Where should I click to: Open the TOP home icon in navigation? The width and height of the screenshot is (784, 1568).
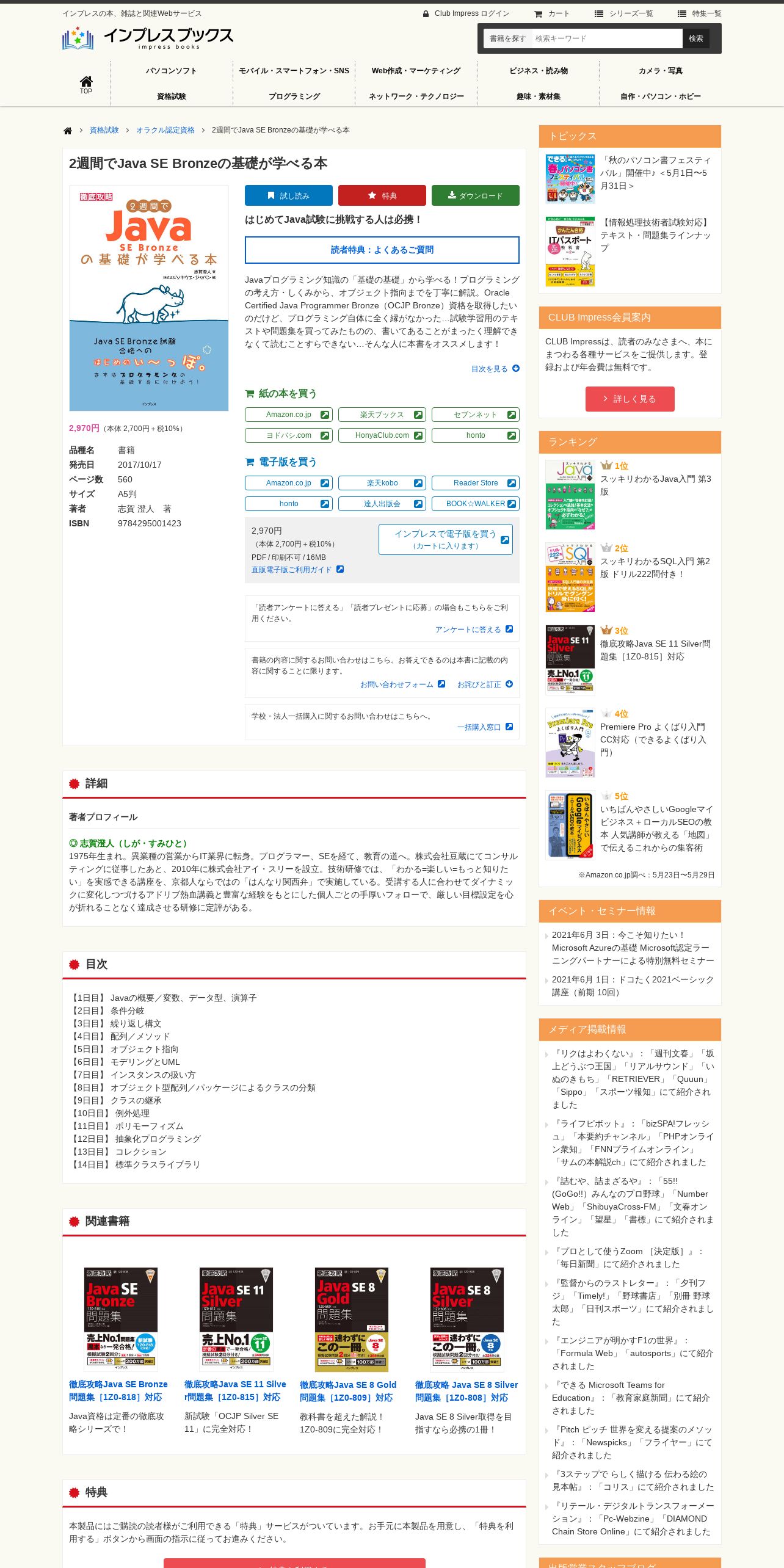click(x=86, y=85)
